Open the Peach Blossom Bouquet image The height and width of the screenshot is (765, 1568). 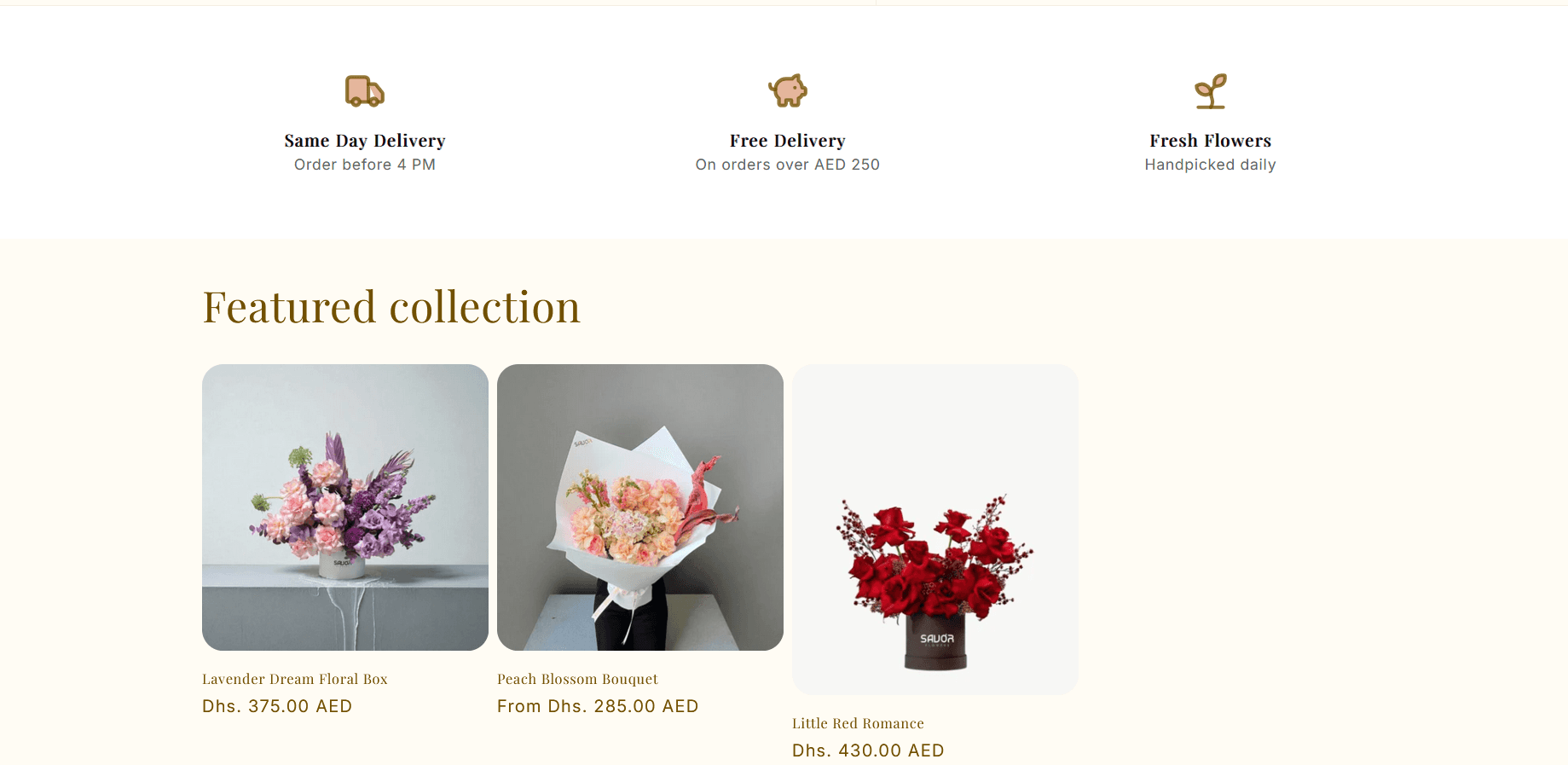point(640,507)
